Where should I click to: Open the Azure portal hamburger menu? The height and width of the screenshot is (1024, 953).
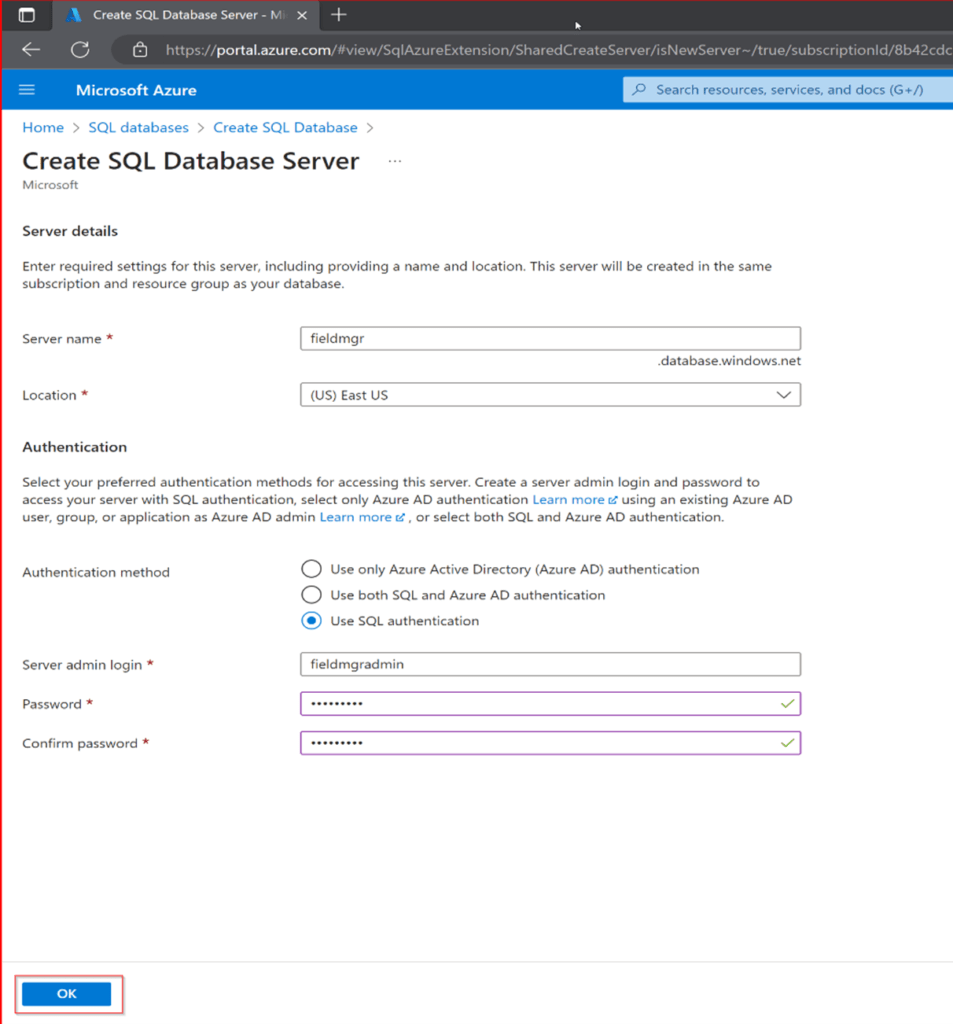(27, 89)
